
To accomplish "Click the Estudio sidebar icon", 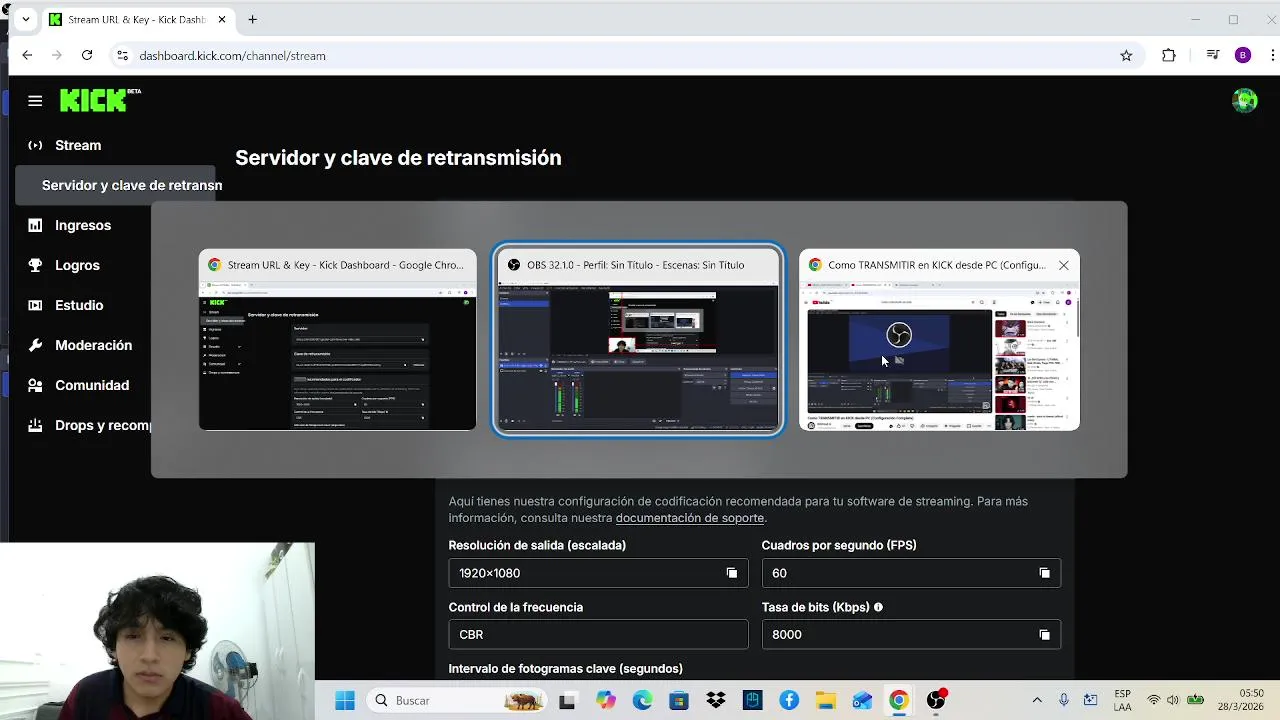I will tap(35, 305).
